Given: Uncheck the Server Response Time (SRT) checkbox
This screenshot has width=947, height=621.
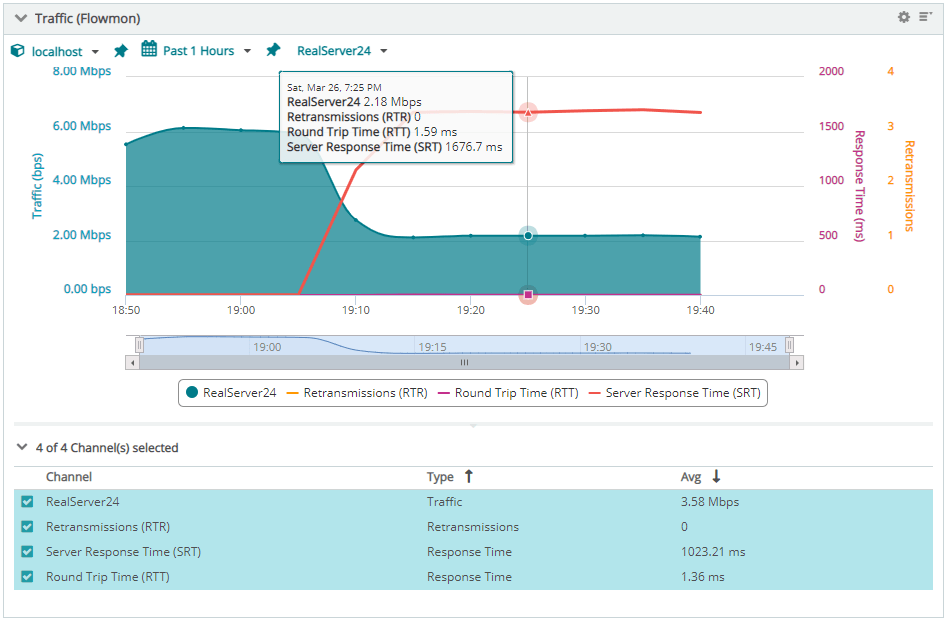Looking at the screenshot, I should [x=27, y=552].
